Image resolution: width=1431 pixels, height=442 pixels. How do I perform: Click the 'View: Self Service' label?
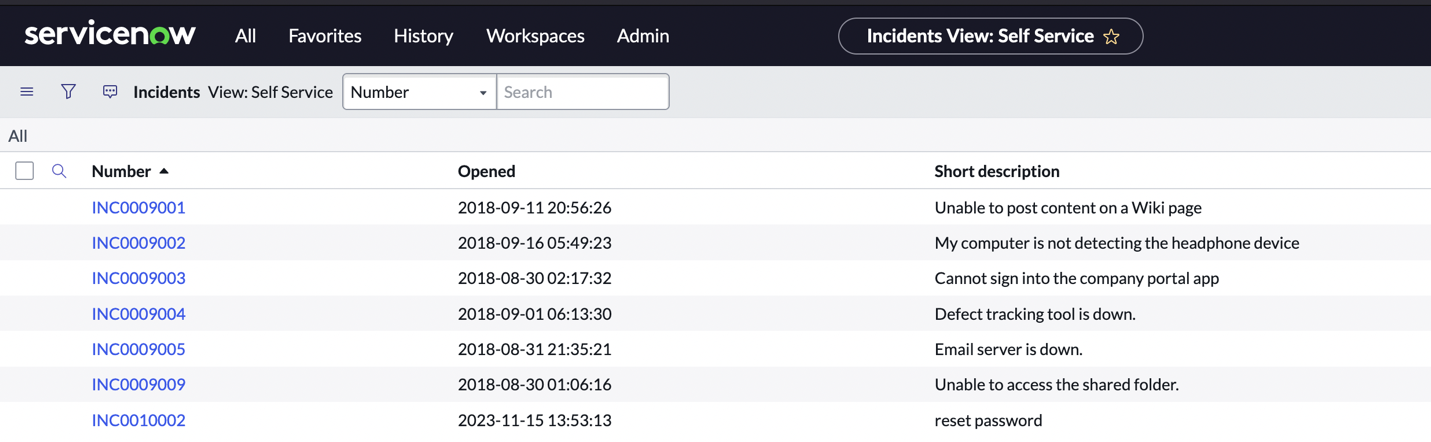[x=270, y=92]
